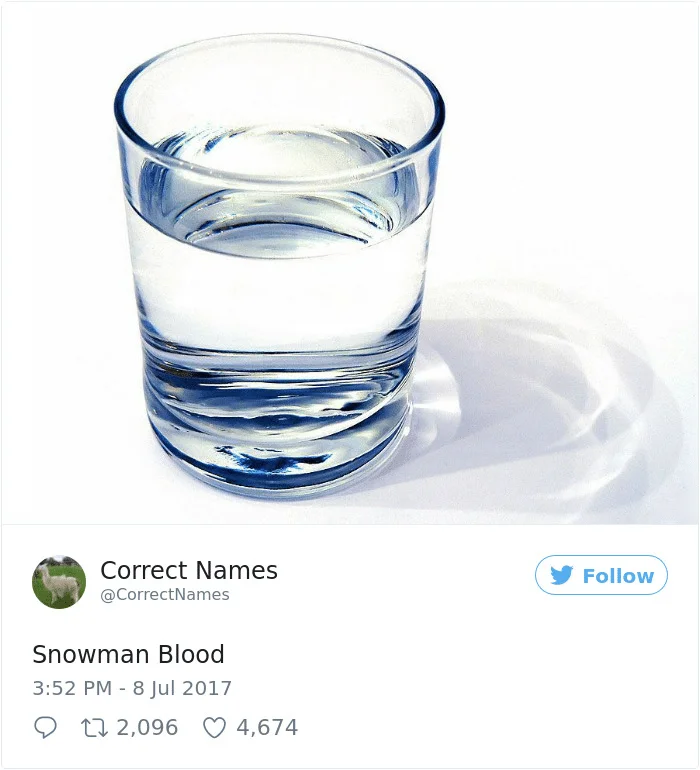The height and width of the screenshot is (770, 700).
Task: View the 4,674 likes count
Action: coord(267,727)
